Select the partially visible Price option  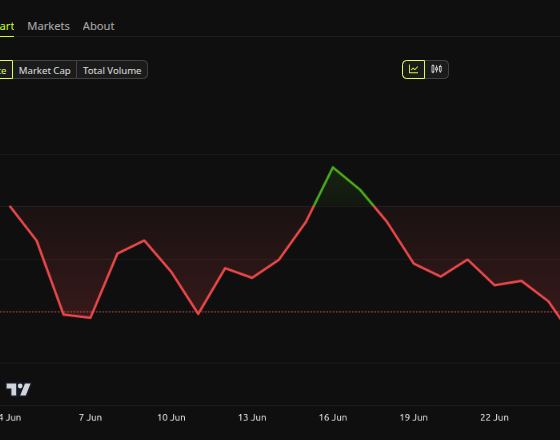point(6,70)
